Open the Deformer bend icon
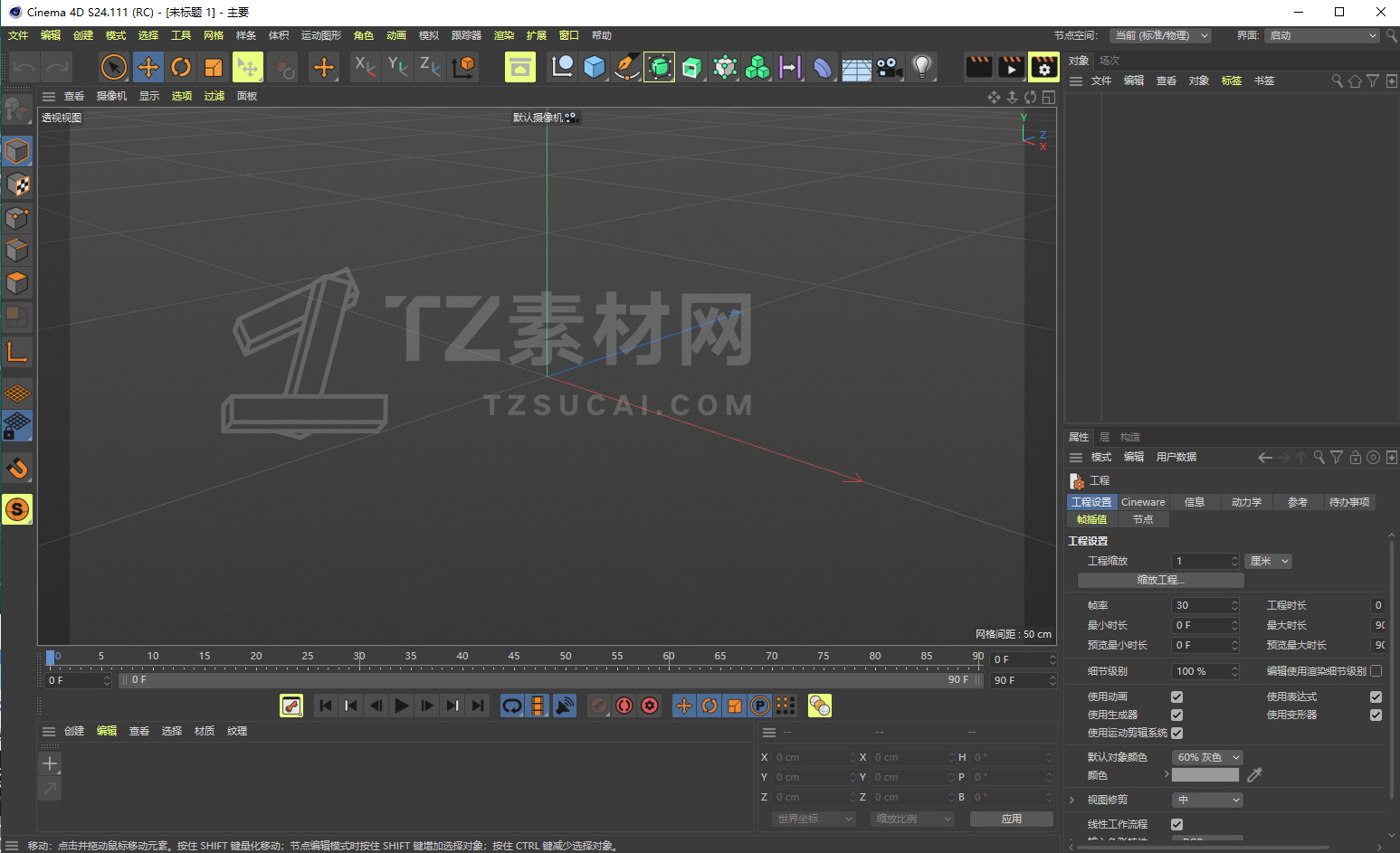The width and height of the screenshot is (1400, 853). (823, 67)
